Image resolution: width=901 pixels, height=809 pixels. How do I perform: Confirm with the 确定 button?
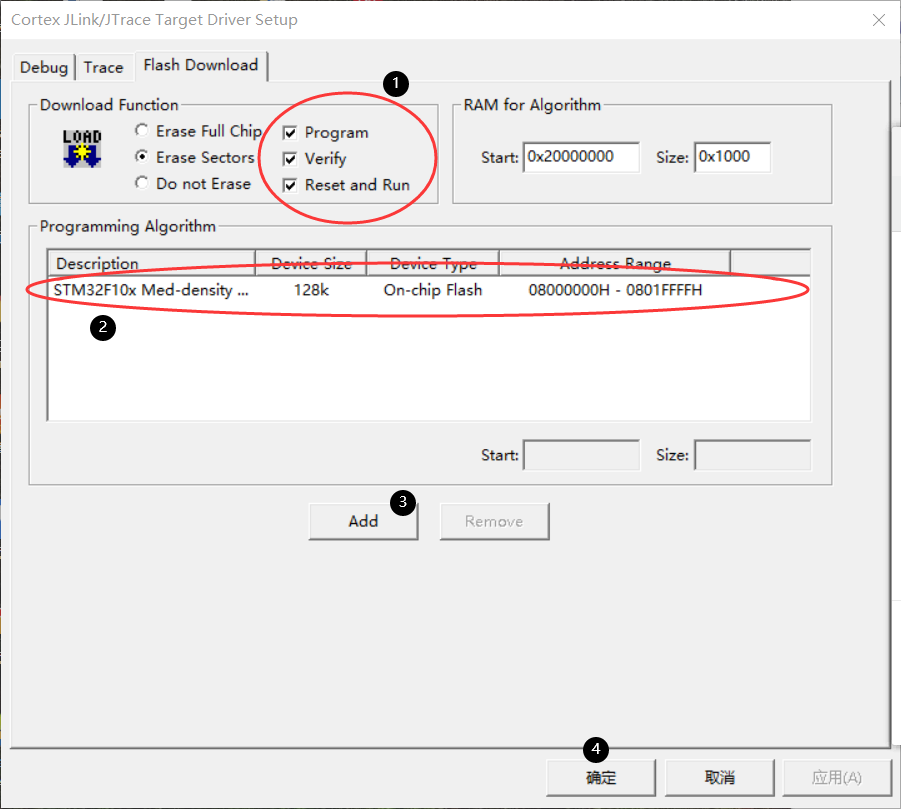[x=600, y=777]
